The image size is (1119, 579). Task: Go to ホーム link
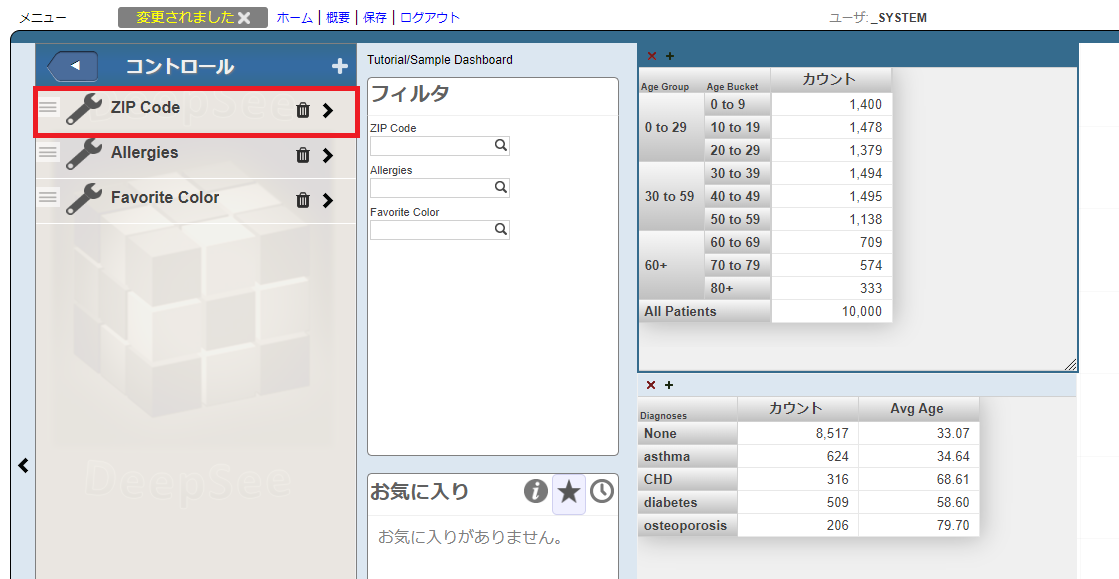(x=294, y=18)
